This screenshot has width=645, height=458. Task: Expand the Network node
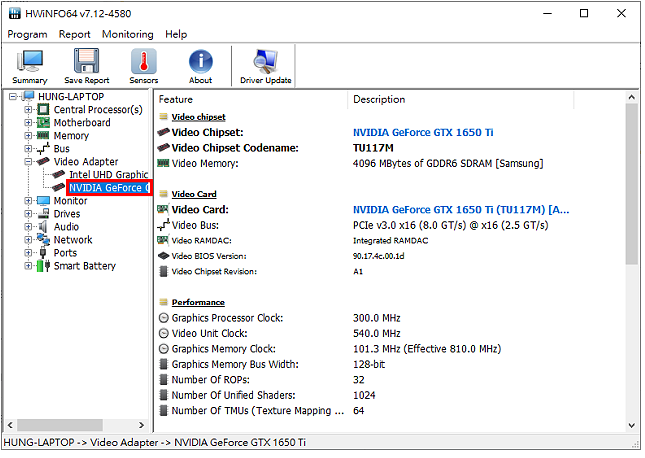pos(28,240)
